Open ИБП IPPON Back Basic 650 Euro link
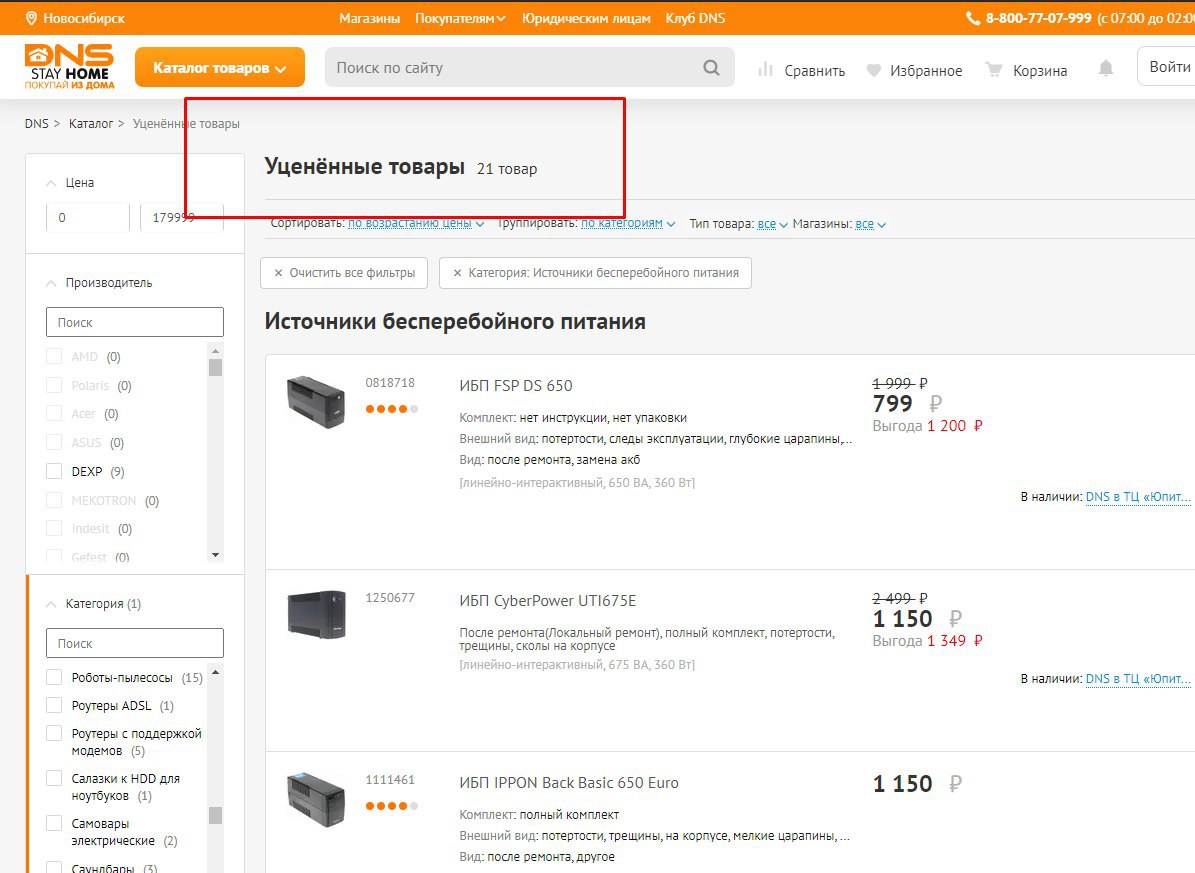1195x873 pixels. tap(569, 783)
